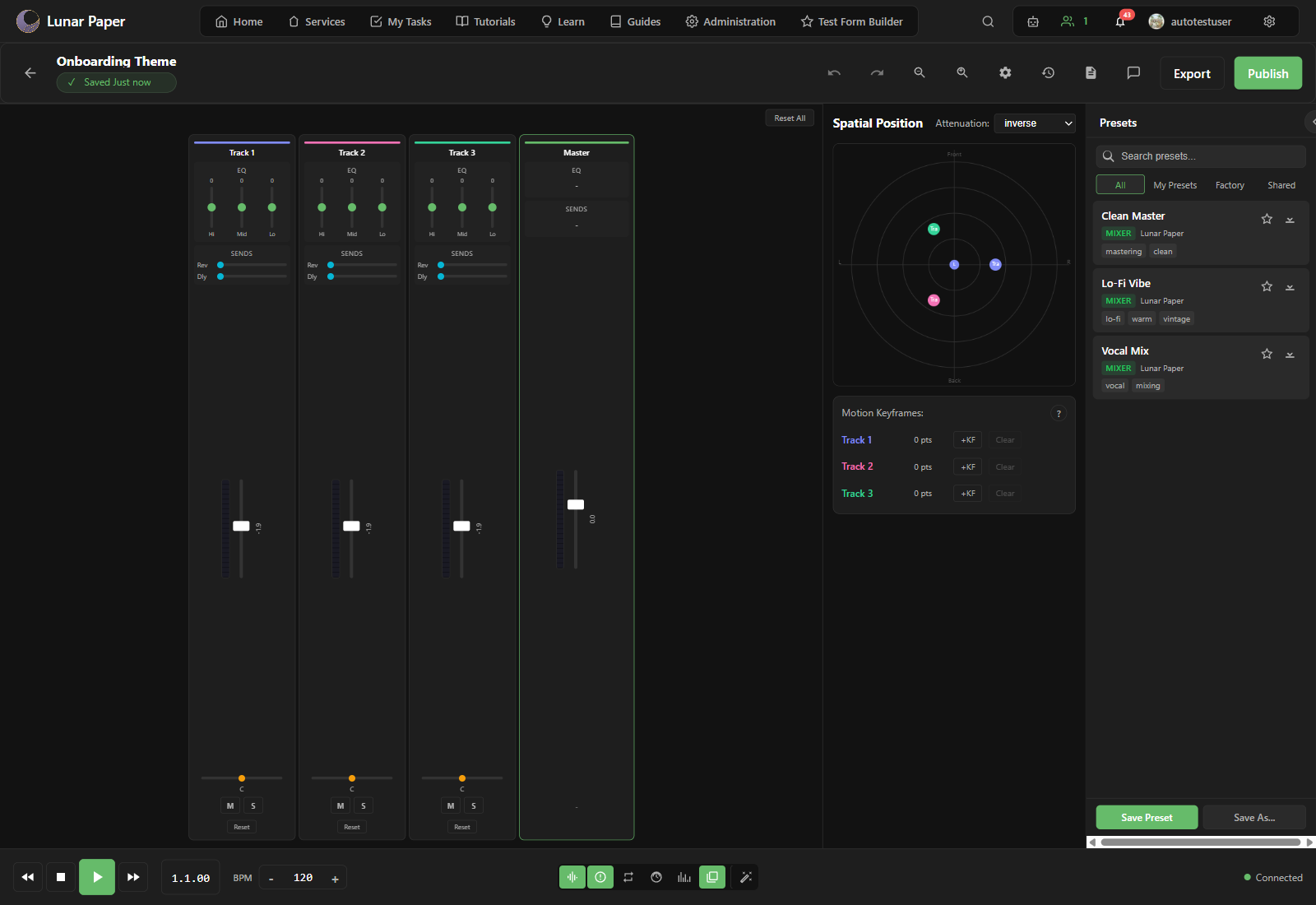1316x905 pixels.
Task: Download the Vocal Mix preset
Action: 1290,354
